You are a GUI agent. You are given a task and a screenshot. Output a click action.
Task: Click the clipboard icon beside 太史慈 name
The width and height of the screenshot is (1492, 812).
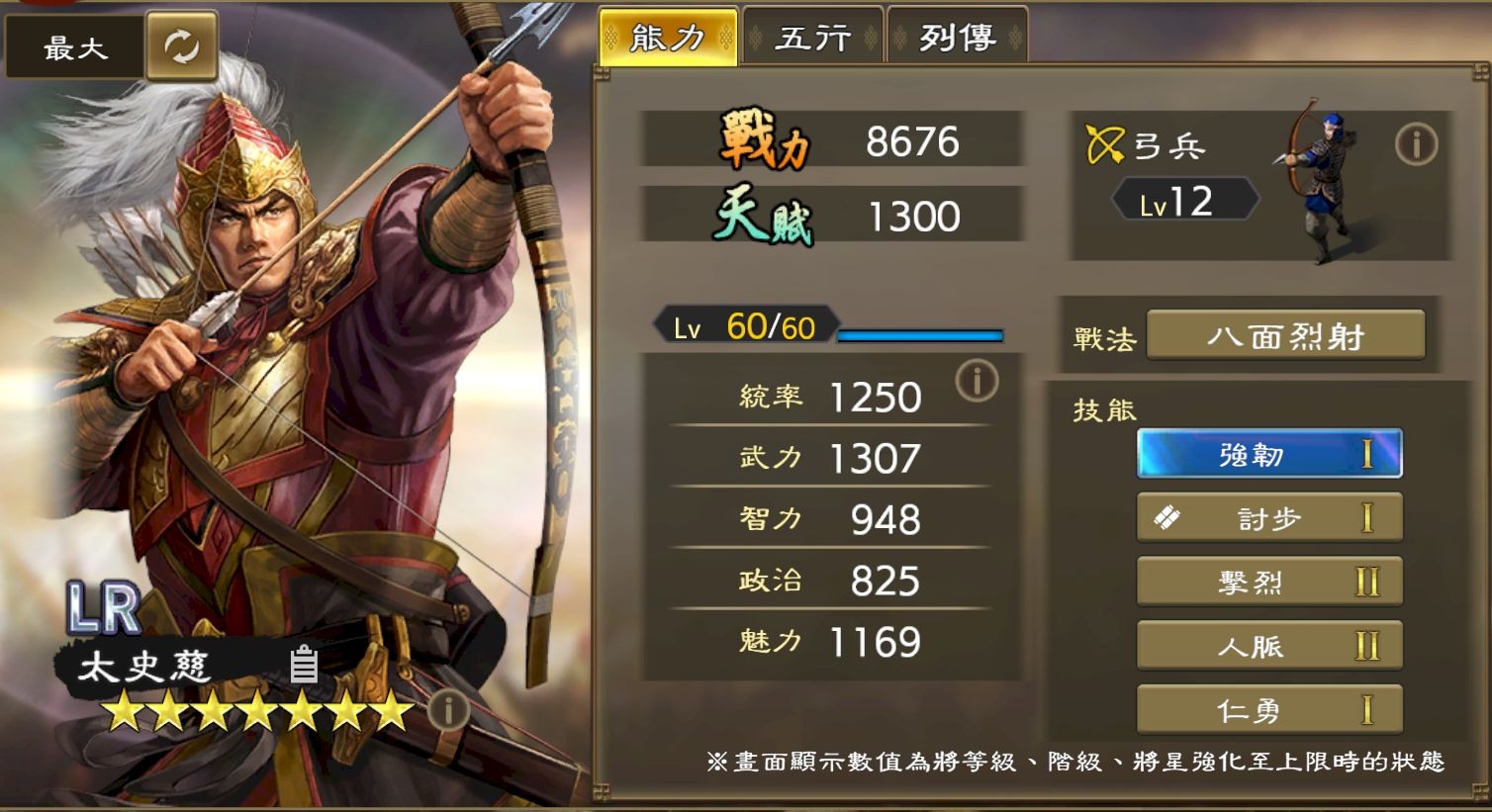click(303, 665)
